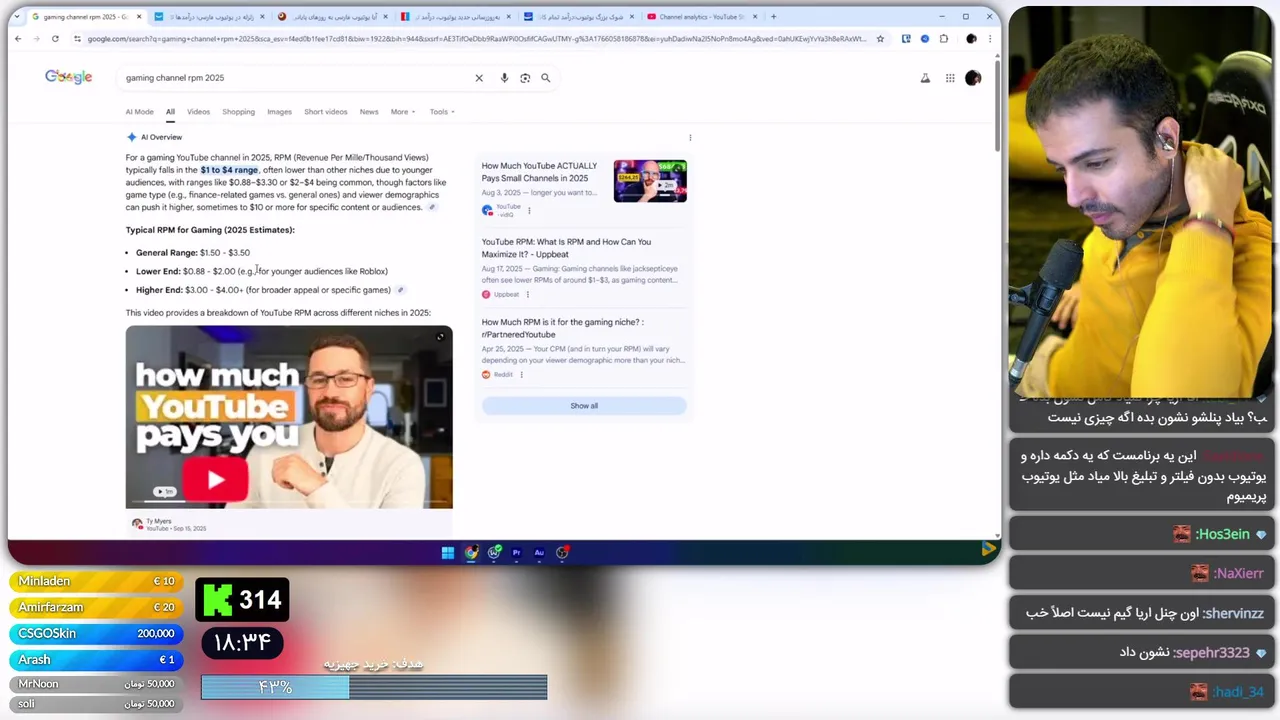Open new tab with plus button
Screen dimensions: 1280x720
(773, 17)
